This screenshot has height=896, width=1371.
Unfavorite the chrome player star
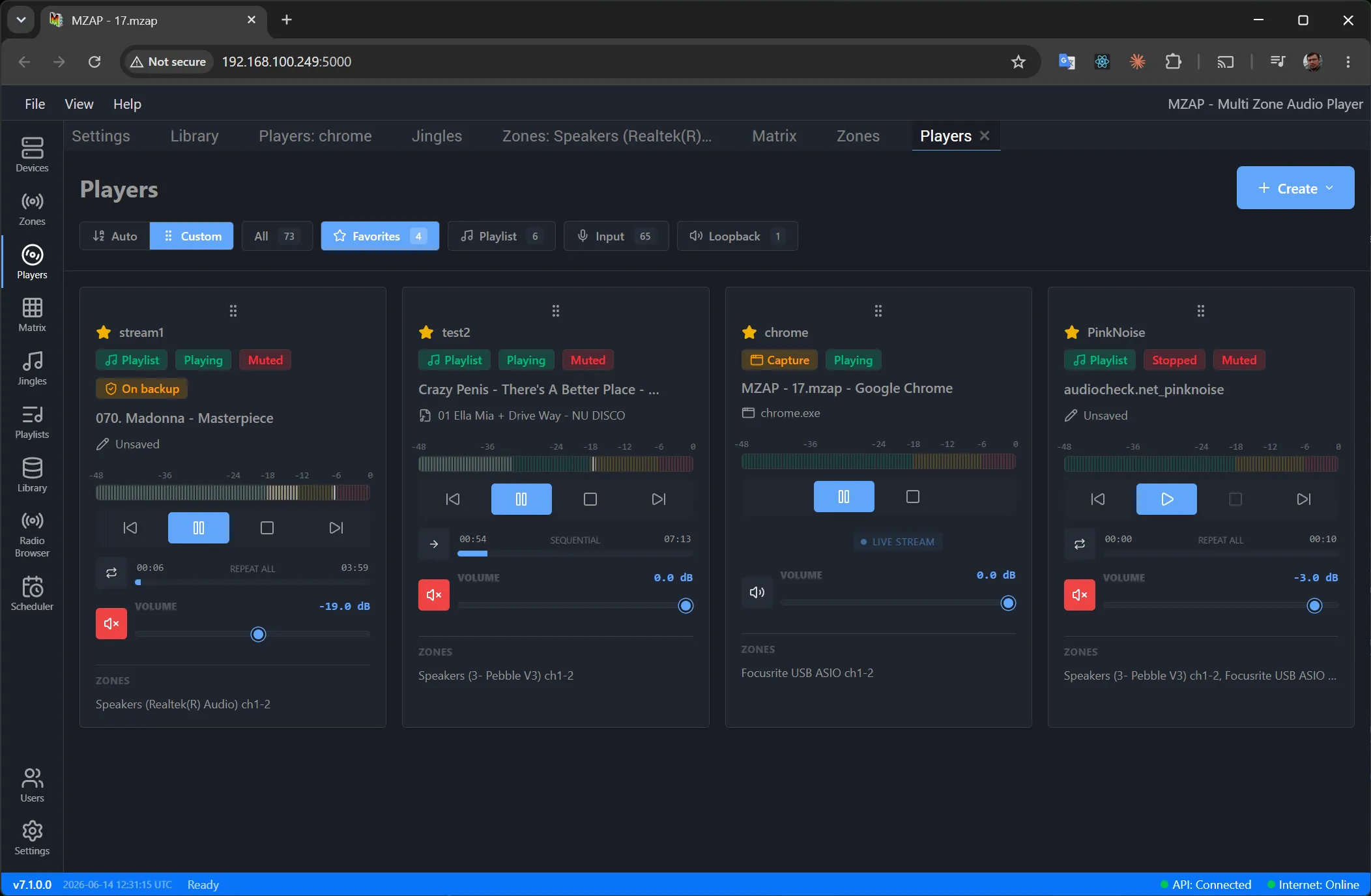pyautogui.click(x=749, y=332)
